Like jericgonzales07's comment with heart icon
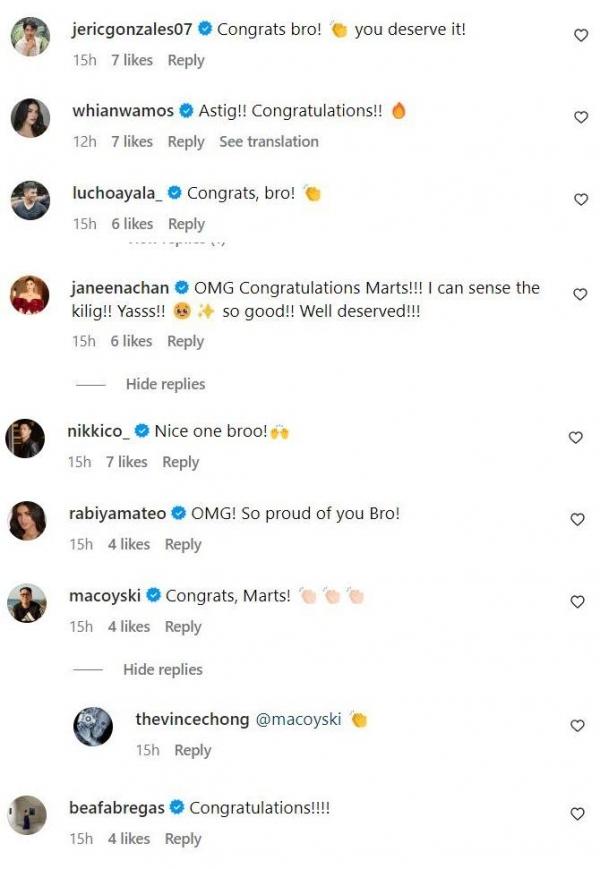This screenshot has width=600, height=869. 581,35
